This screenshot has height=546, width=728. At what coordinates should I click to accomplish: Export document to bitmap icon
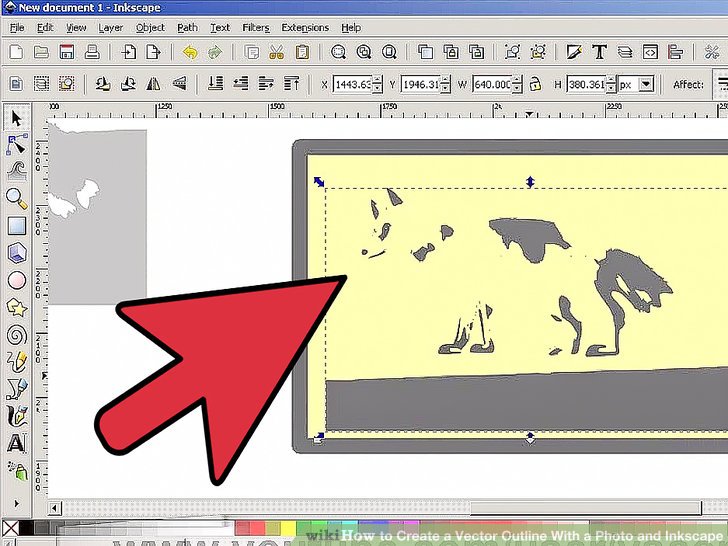click(x=153, y=52)
